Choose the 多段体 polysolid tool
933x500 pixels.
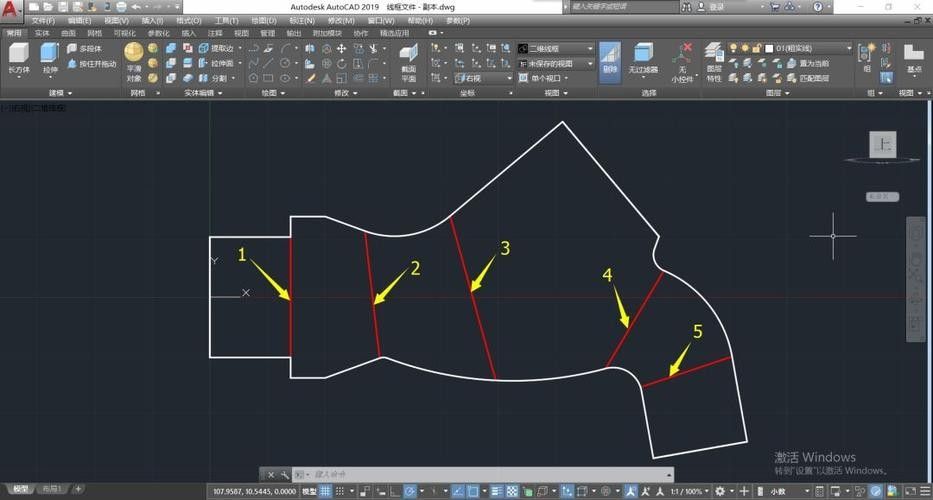click(x=84, y=48)
